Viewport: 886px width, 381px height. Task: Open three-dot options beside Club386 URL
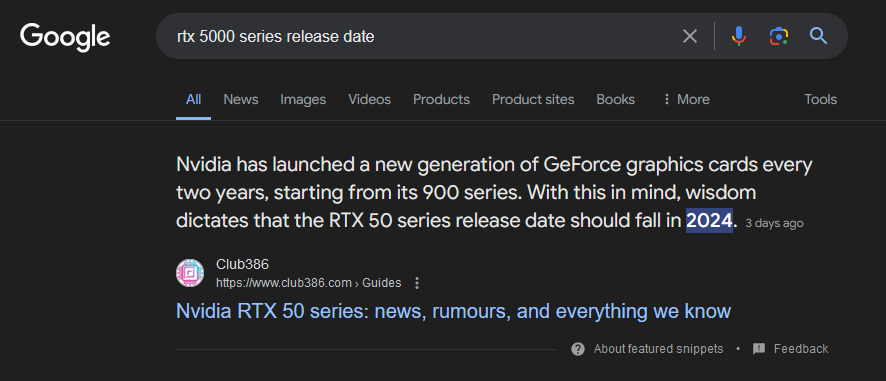pyautogui.click(x=417, y=283)
